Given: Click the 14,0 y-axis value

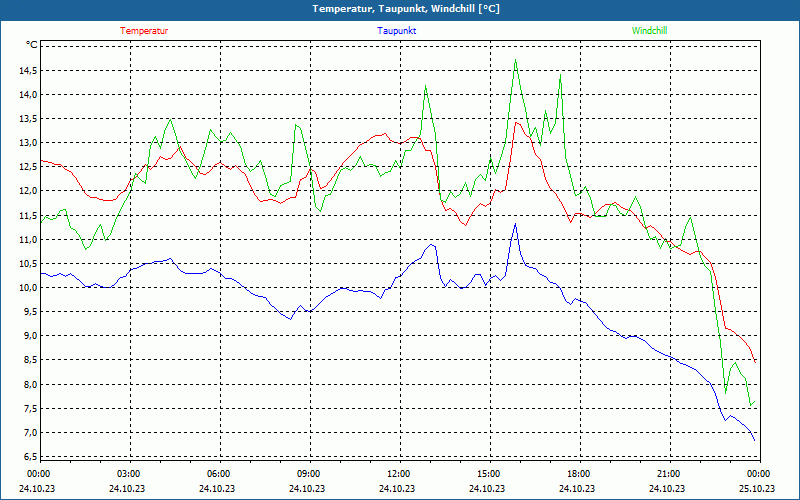Looking at the screenshot, I should point(28,94).
